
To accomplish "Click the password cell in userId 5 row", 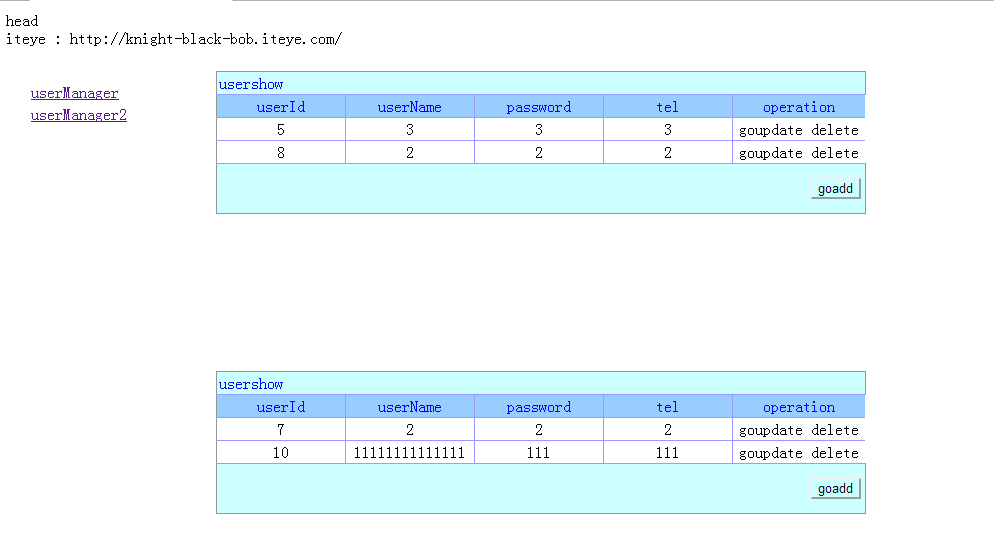I will (539, 129).
